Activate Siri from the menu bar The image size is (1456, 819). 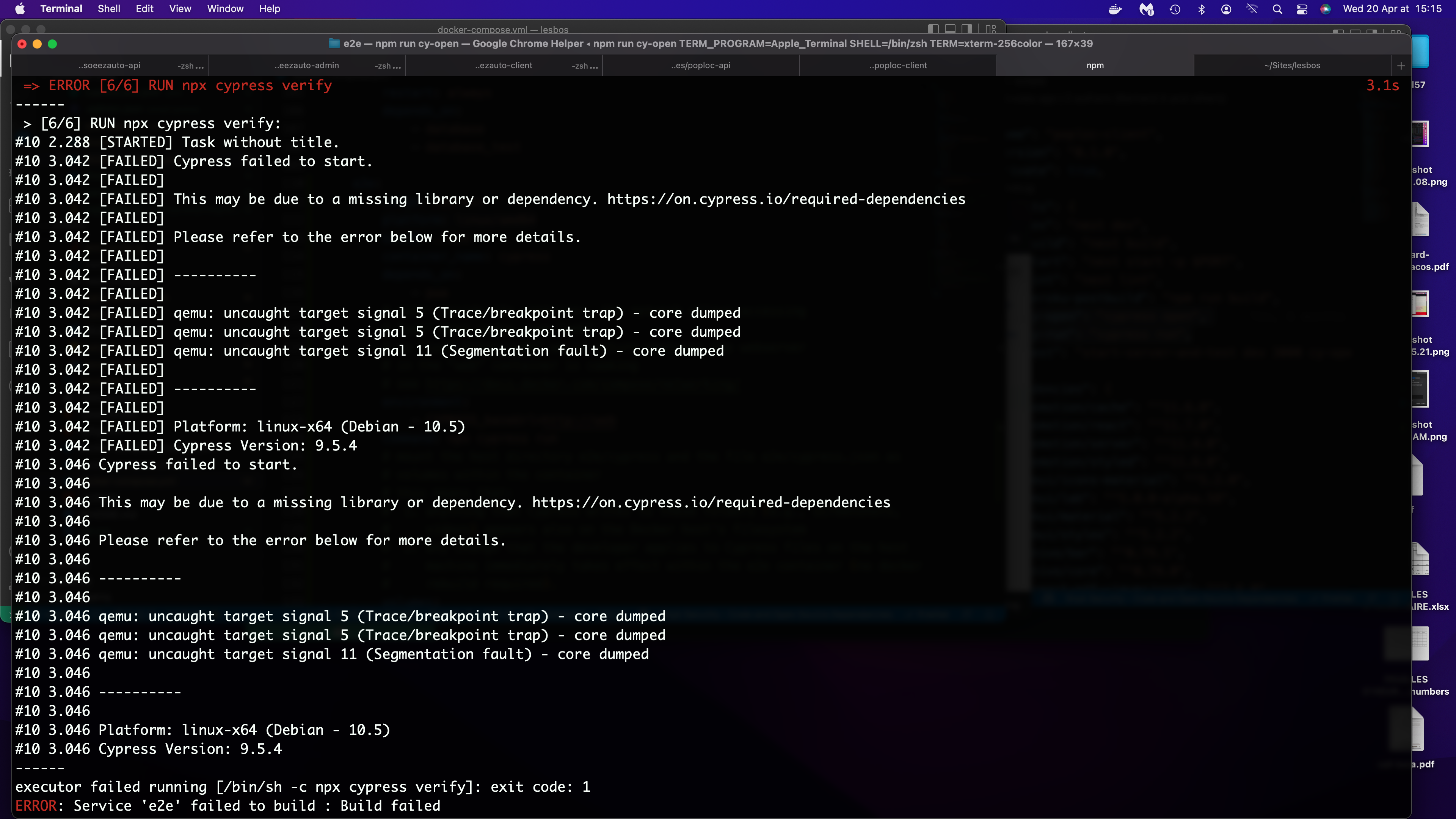[x=1327, y=9]
